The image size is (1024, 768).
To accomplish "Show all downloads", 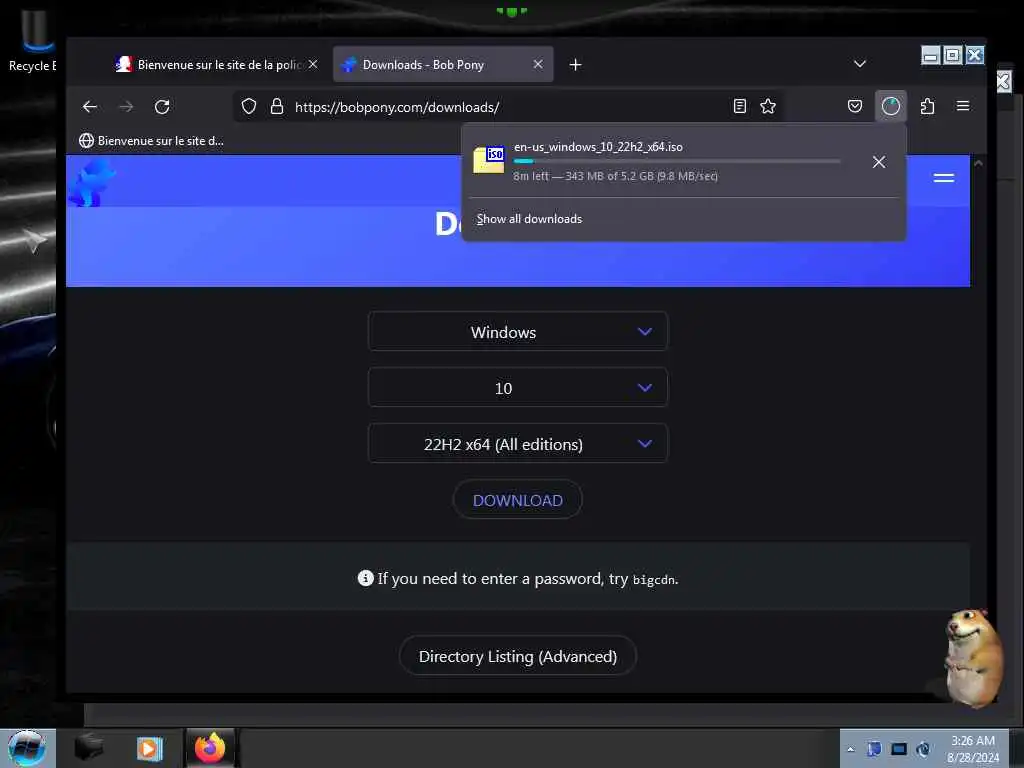I will [x=529, y=219].
